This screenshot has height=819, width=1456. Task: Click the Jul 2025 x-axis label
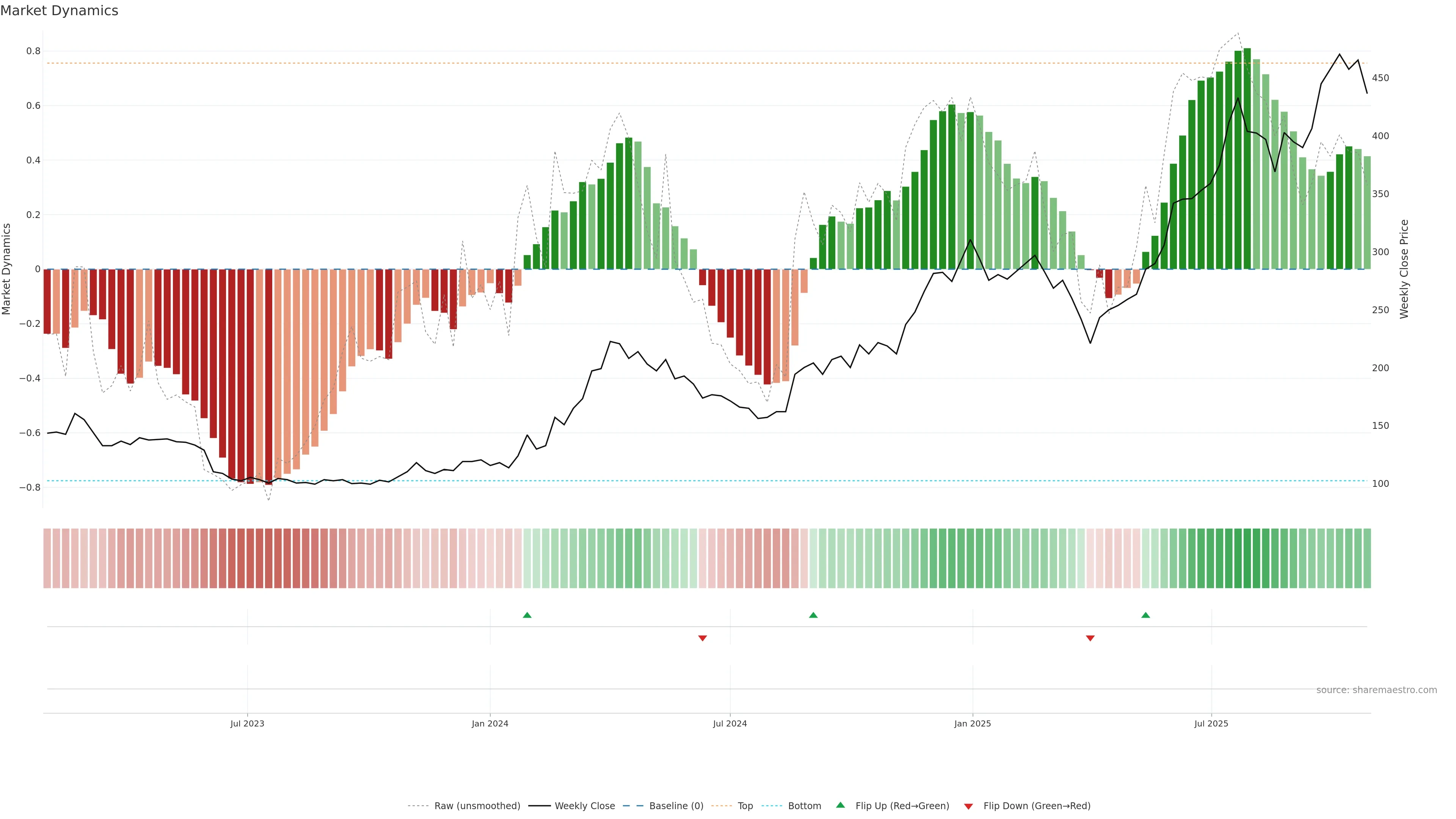tap(1211, 723)
